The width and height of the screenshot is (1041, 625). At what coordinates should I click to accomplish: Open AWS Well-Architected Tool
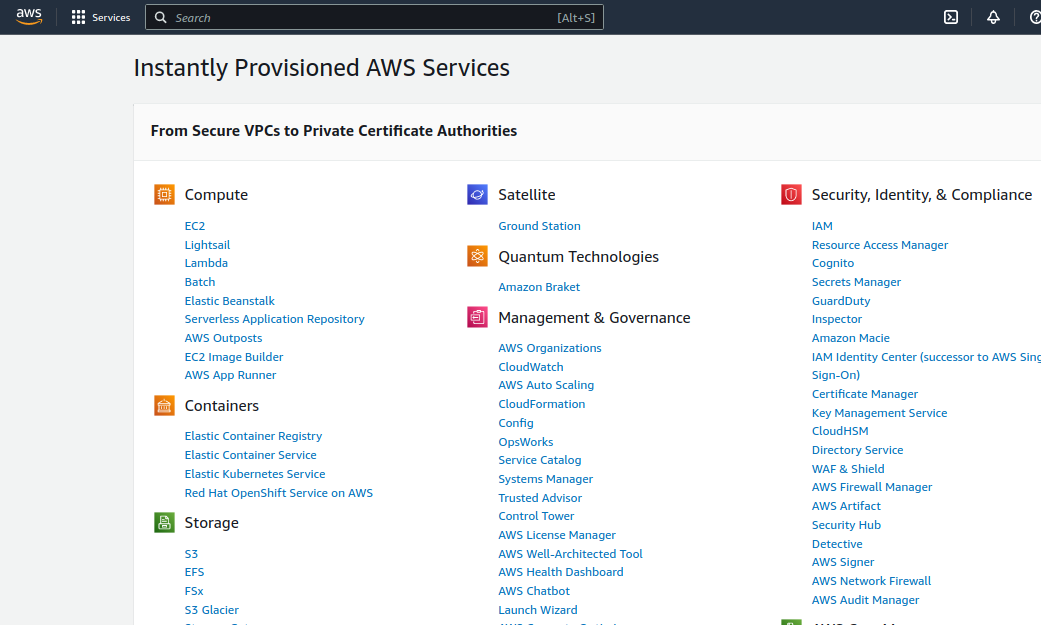[570, 554]
